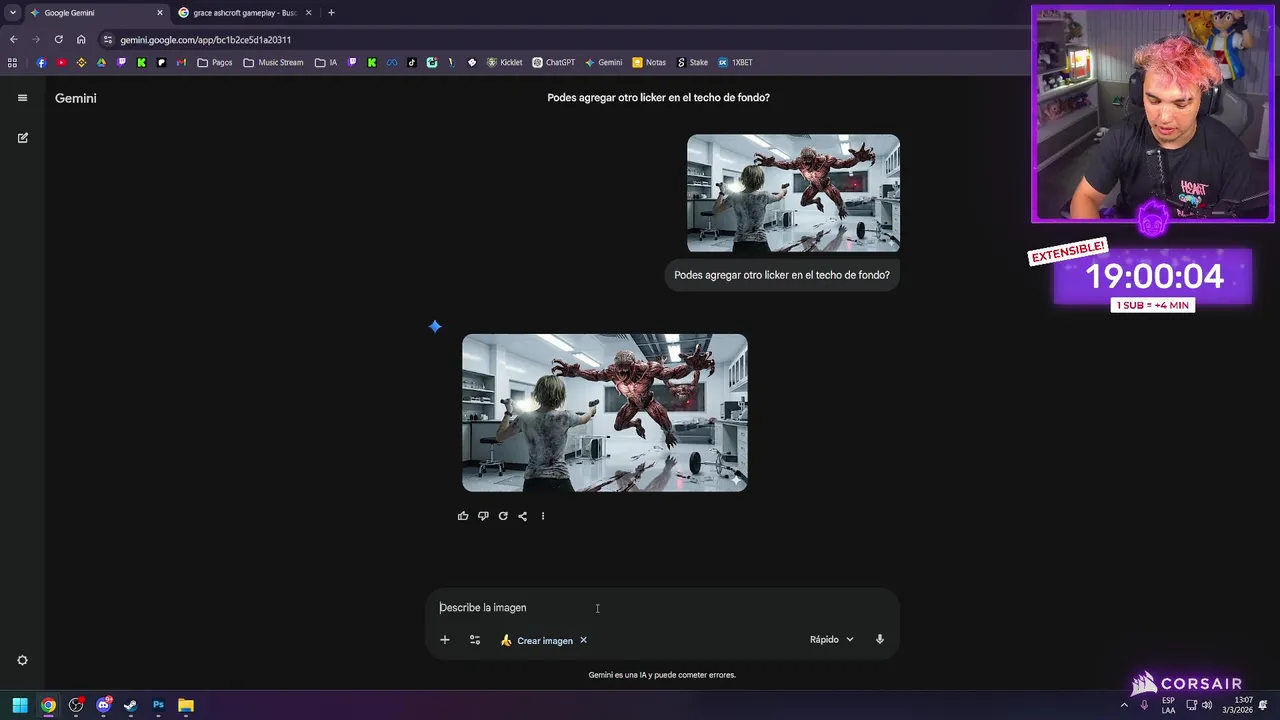1280x720 pixels.
Task: View site information icon in address bar
Action: coord(108,40)
